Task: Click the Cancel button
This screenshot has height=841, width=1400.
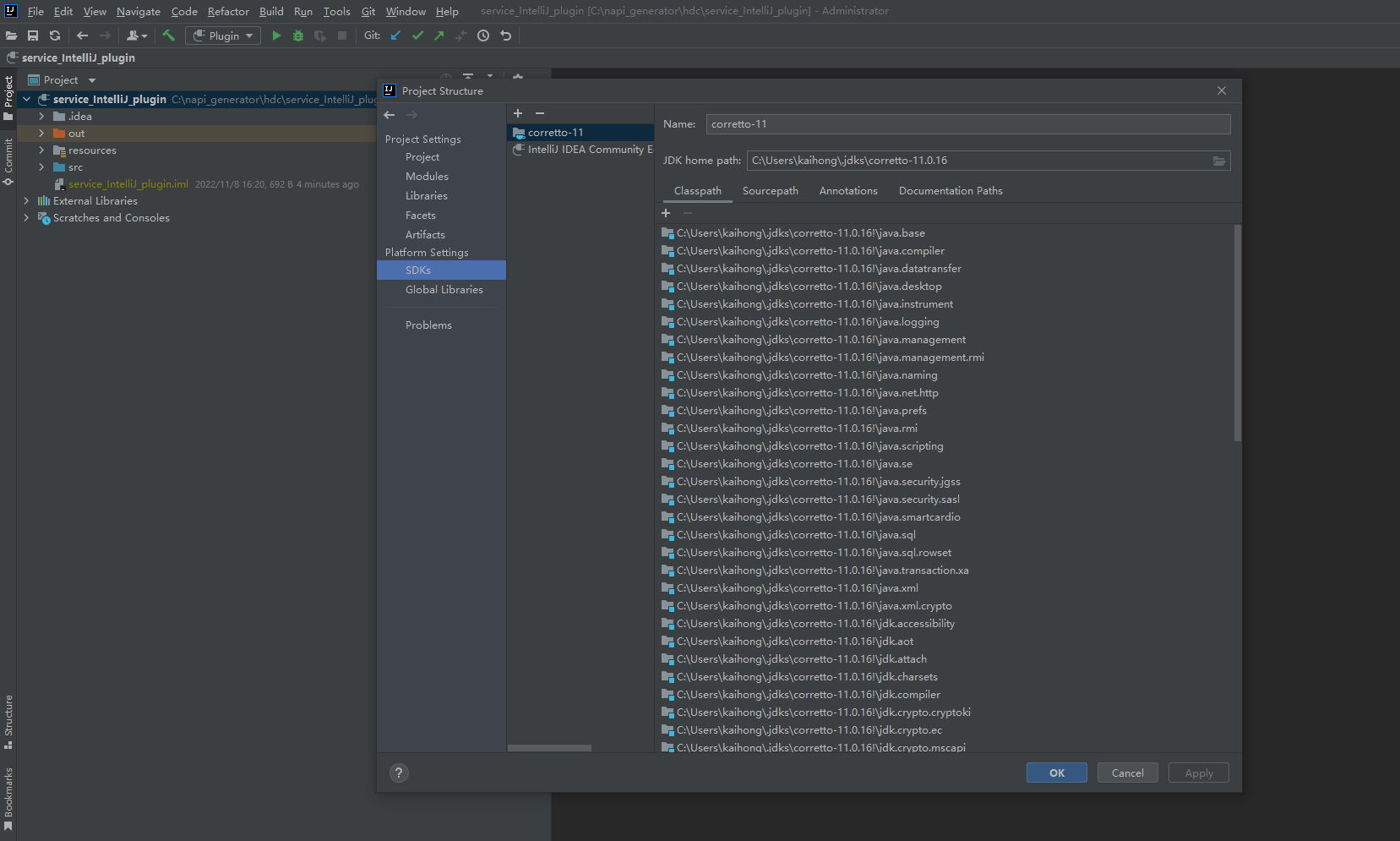Action: pos(1128,773)
